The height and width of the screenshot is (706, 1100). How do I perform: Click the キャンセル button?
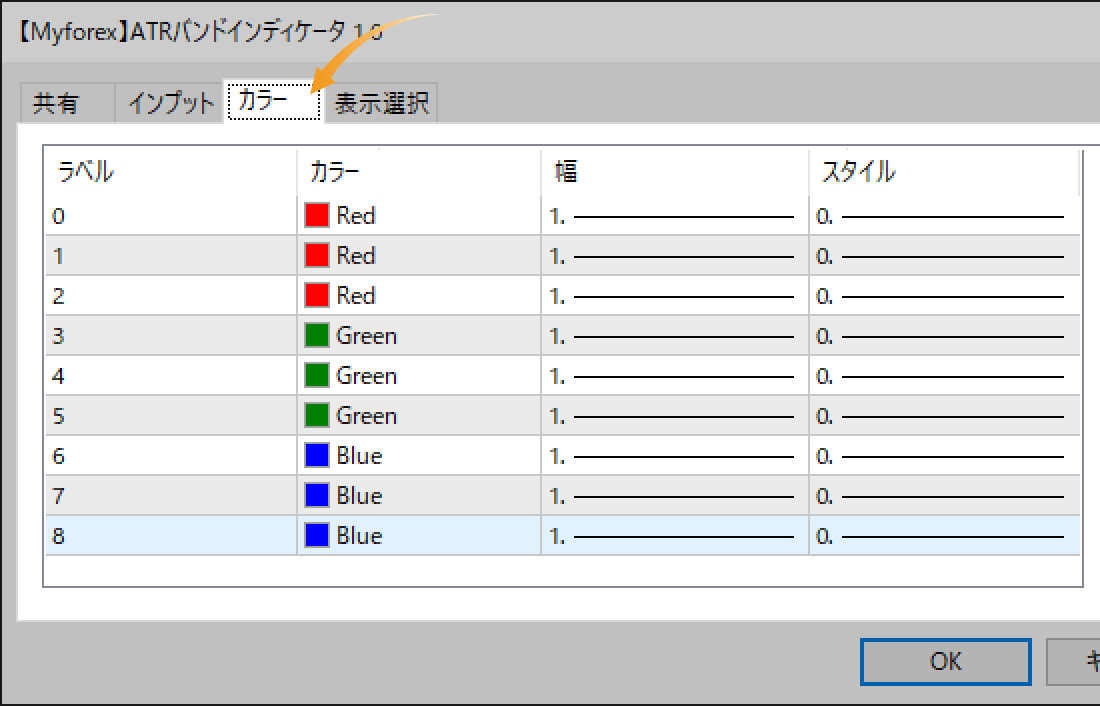(x=1085, y=661)
